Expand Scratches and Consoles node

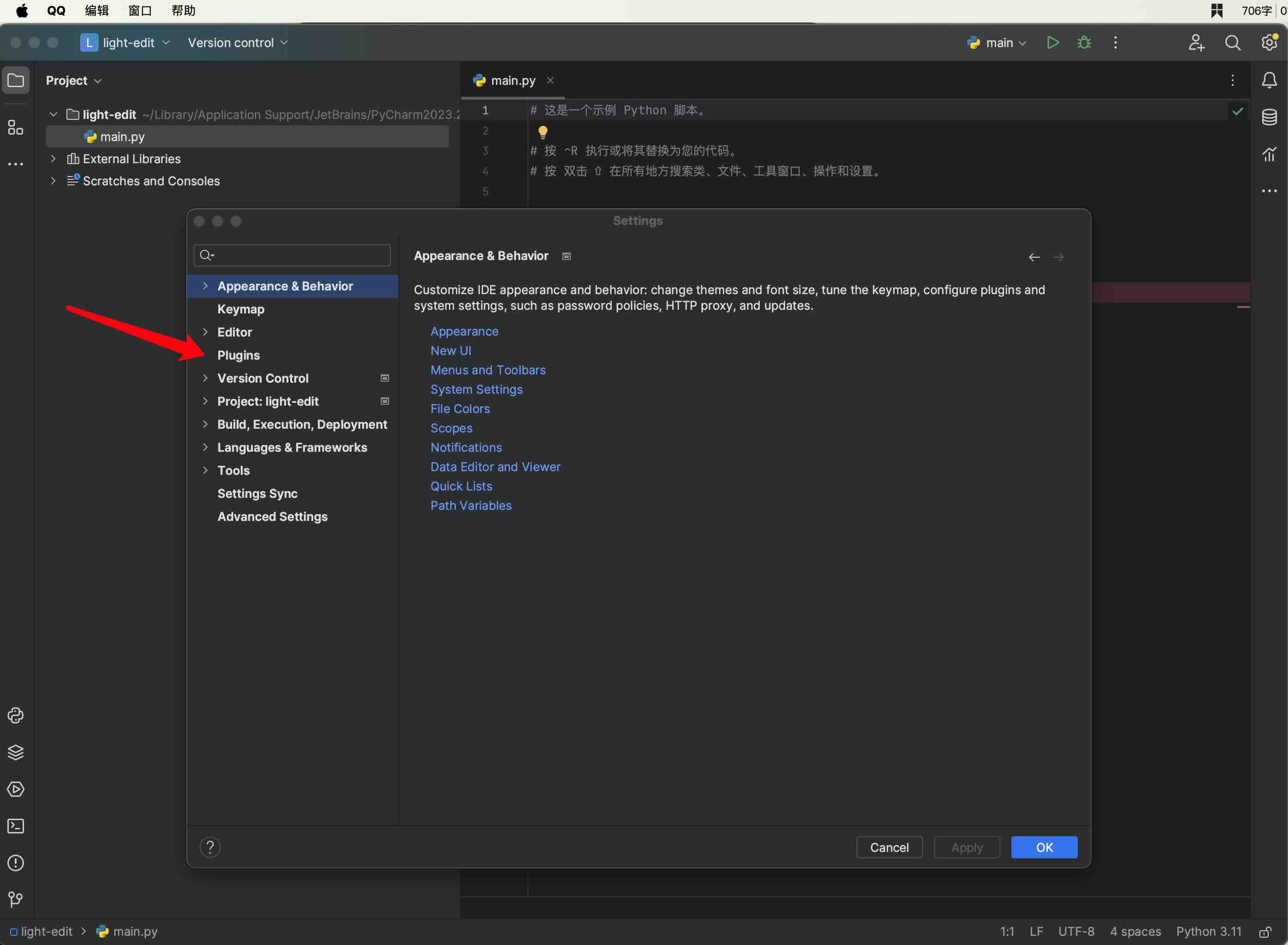pos(53,181)
